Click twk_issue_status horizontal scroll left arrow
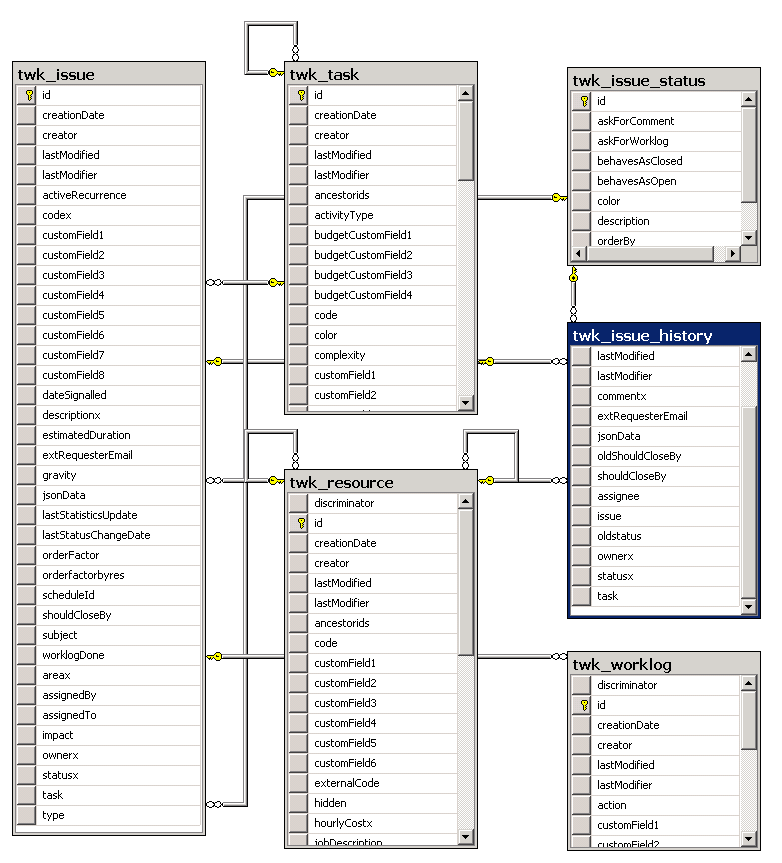This screenshot has width=782, height=863. pyautogui.click(x=580, y=254)
